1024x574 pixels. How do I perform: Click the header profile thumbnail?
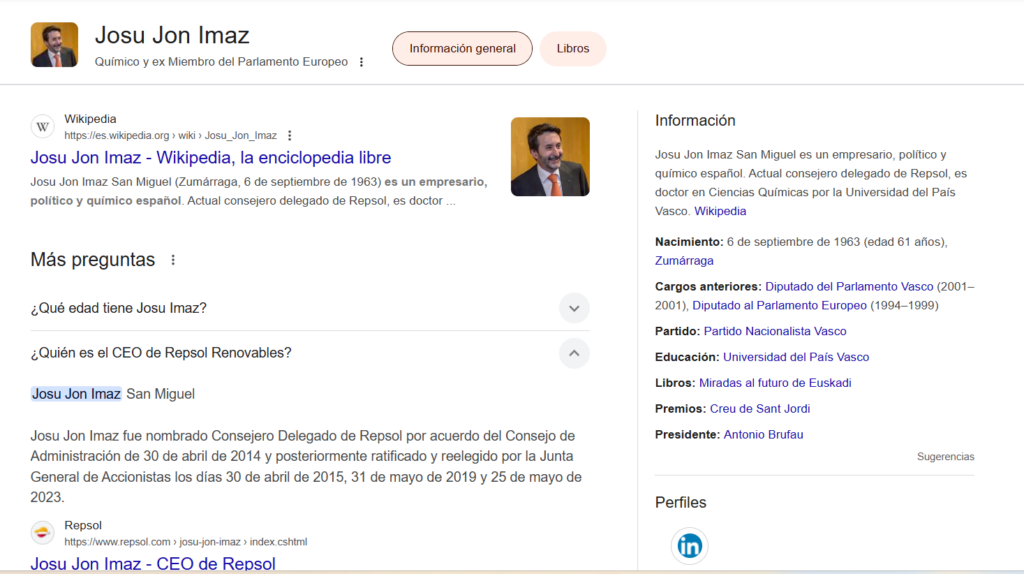(x=54, y=44)
